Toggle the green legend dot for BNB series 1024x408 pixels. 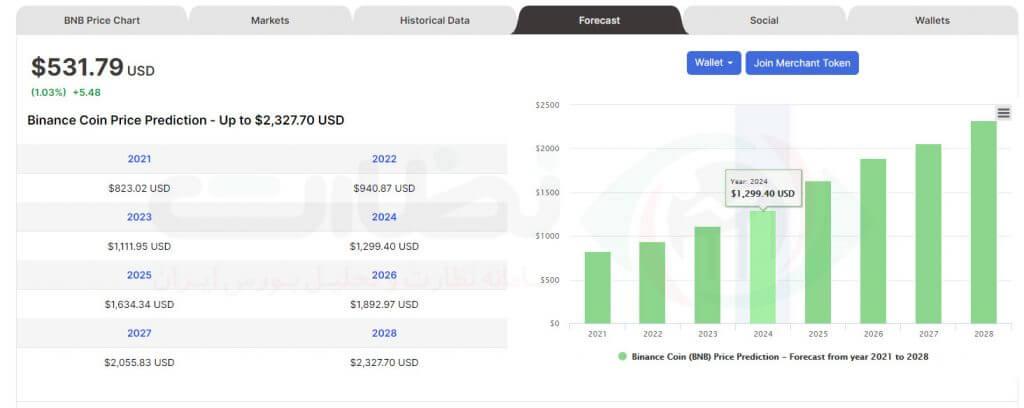[622, 356]
